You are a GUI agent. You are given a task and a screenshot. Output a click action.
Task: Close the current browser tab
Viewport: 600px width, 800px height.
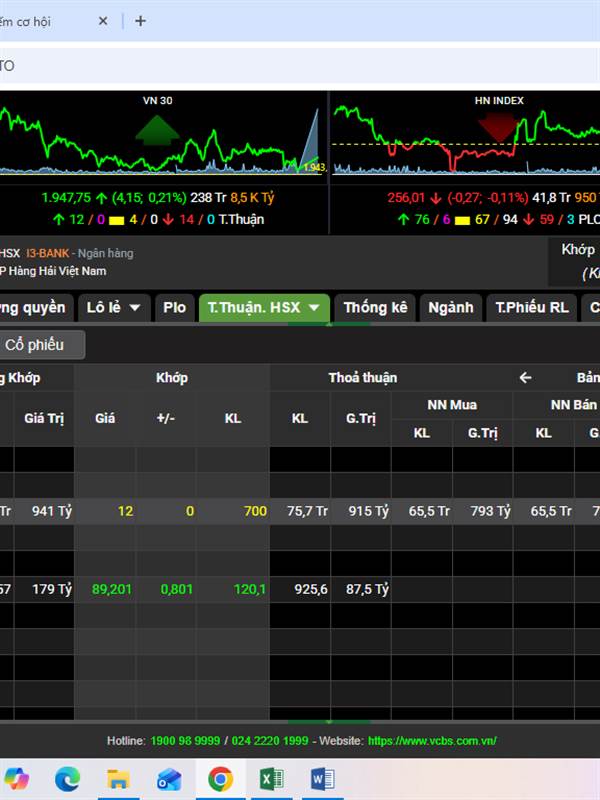click(x=103, y=21)
